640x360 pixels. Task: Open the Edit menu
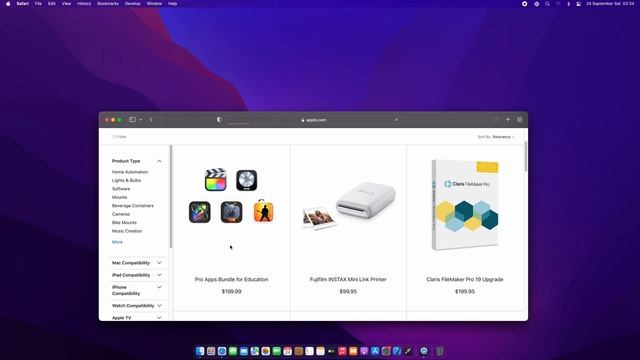[x=51, y=4]
